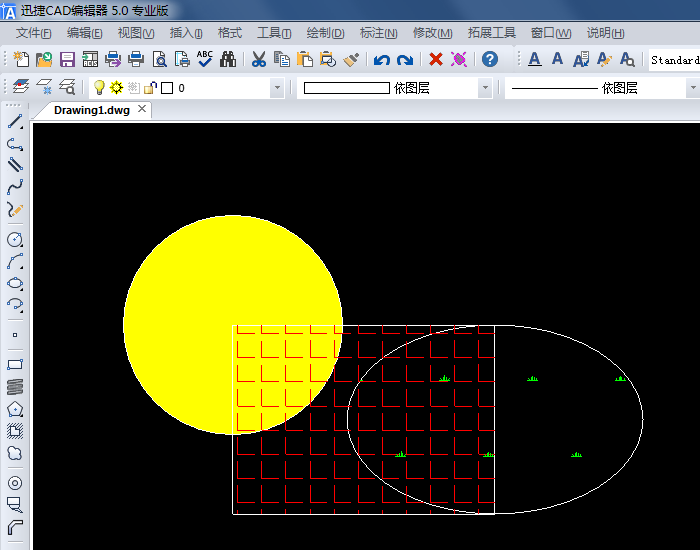Image resolution: width=700 pixels, height=550 pixels.
Task: Open the 文件(F) menu
Action: coord(33,33)
